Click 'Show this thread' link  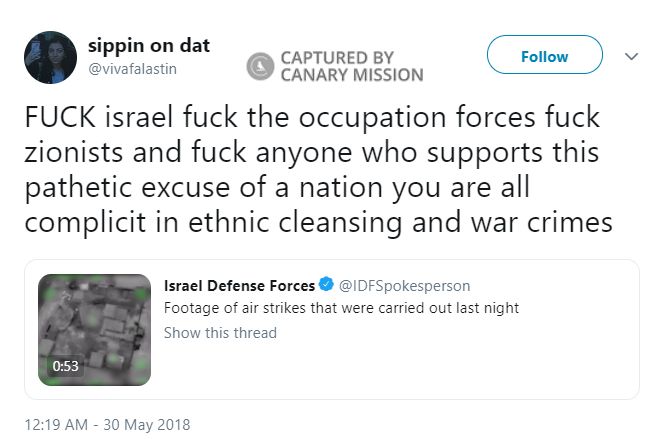point(220,332)
